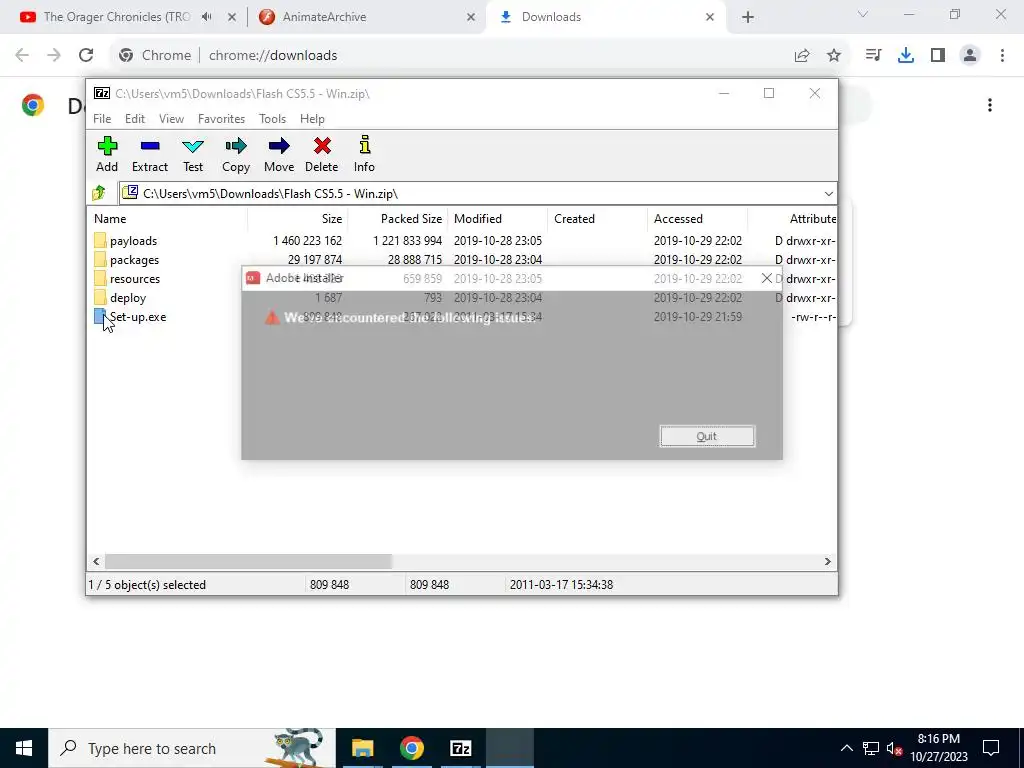
Task: Close the Adobe Installer dialog
Action: point(767,278)
